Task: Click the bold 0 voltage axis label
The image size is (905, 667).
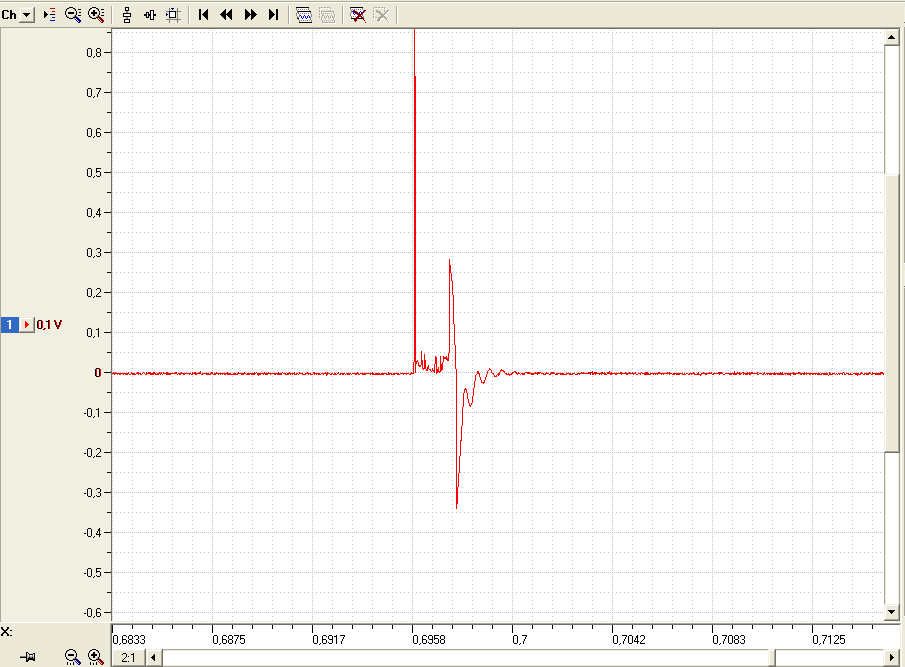Action: 98,373
